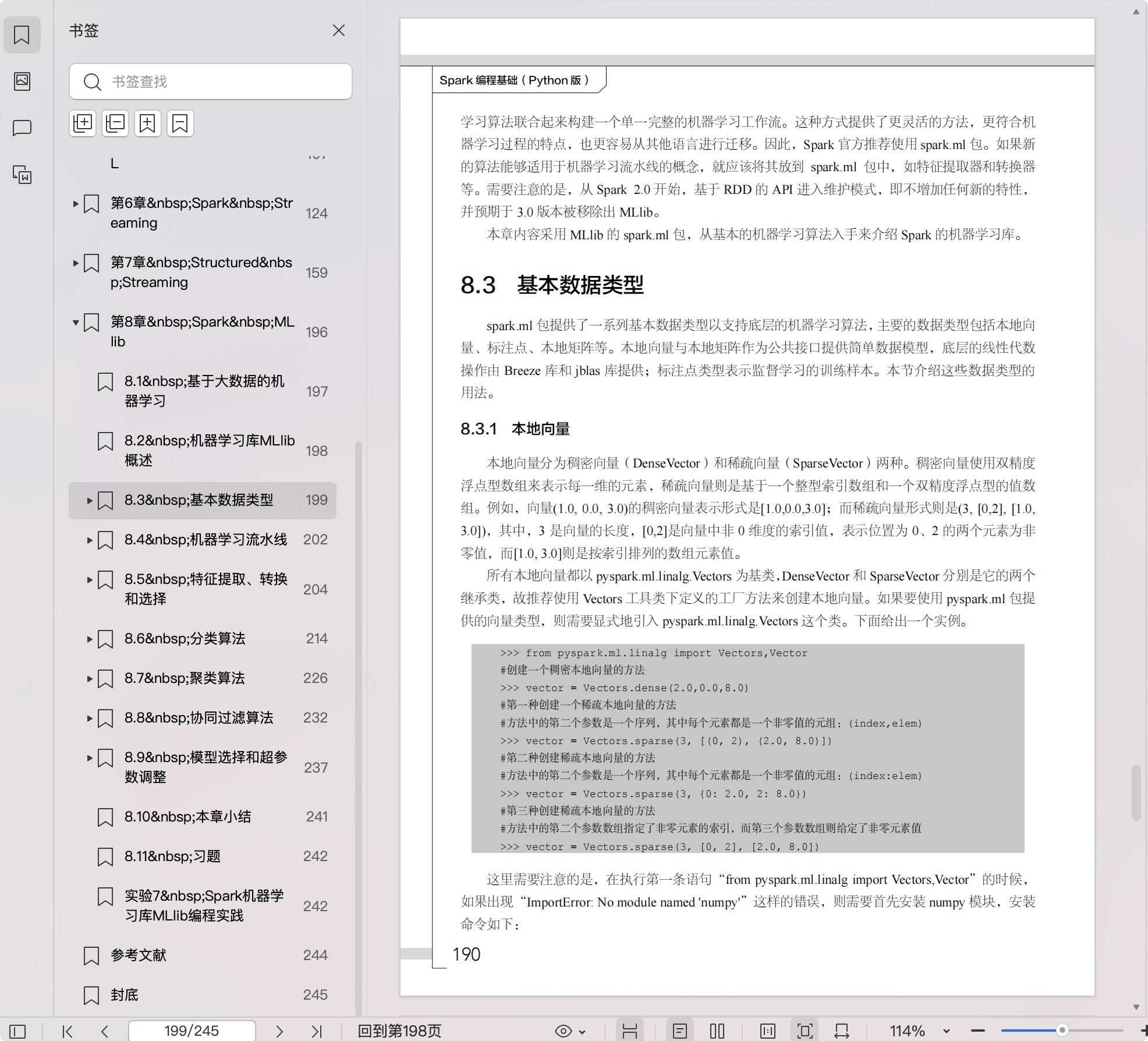
Task: Toggle the sidebar panel icon in status bar
Action: point(17,1032)
